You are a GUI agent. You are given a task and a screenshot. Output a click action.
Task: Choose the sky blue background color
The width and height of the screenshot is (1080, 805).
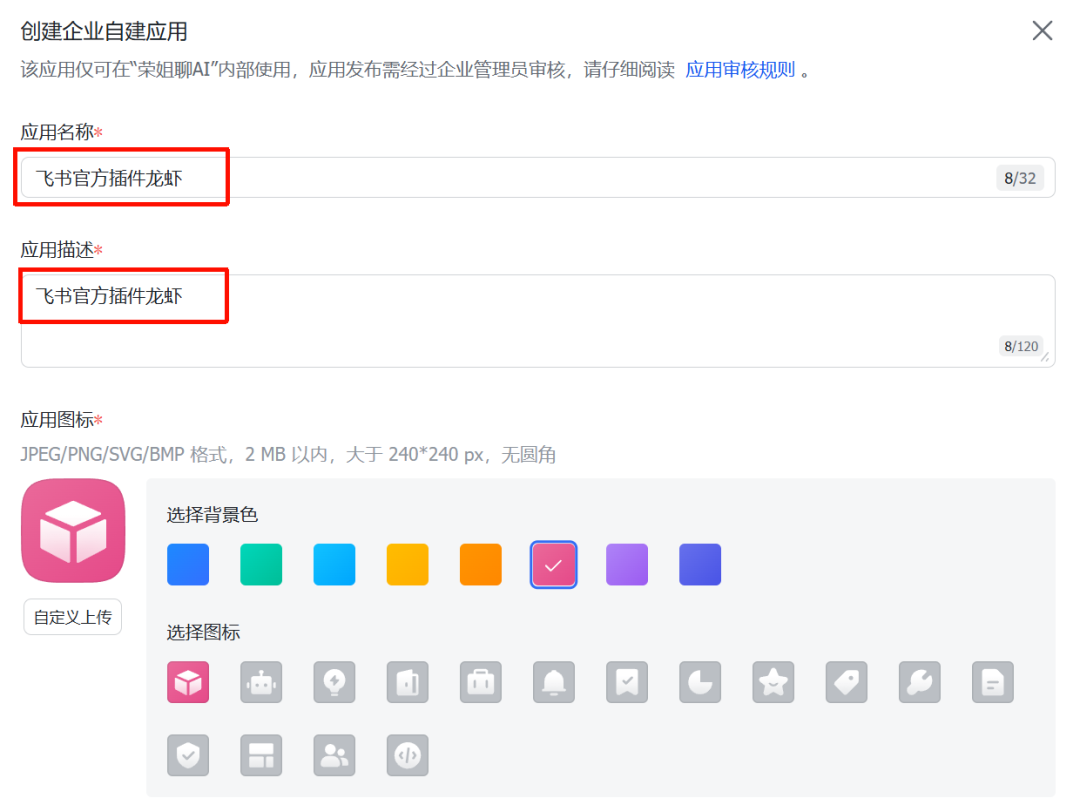click(x=334, y=565)
